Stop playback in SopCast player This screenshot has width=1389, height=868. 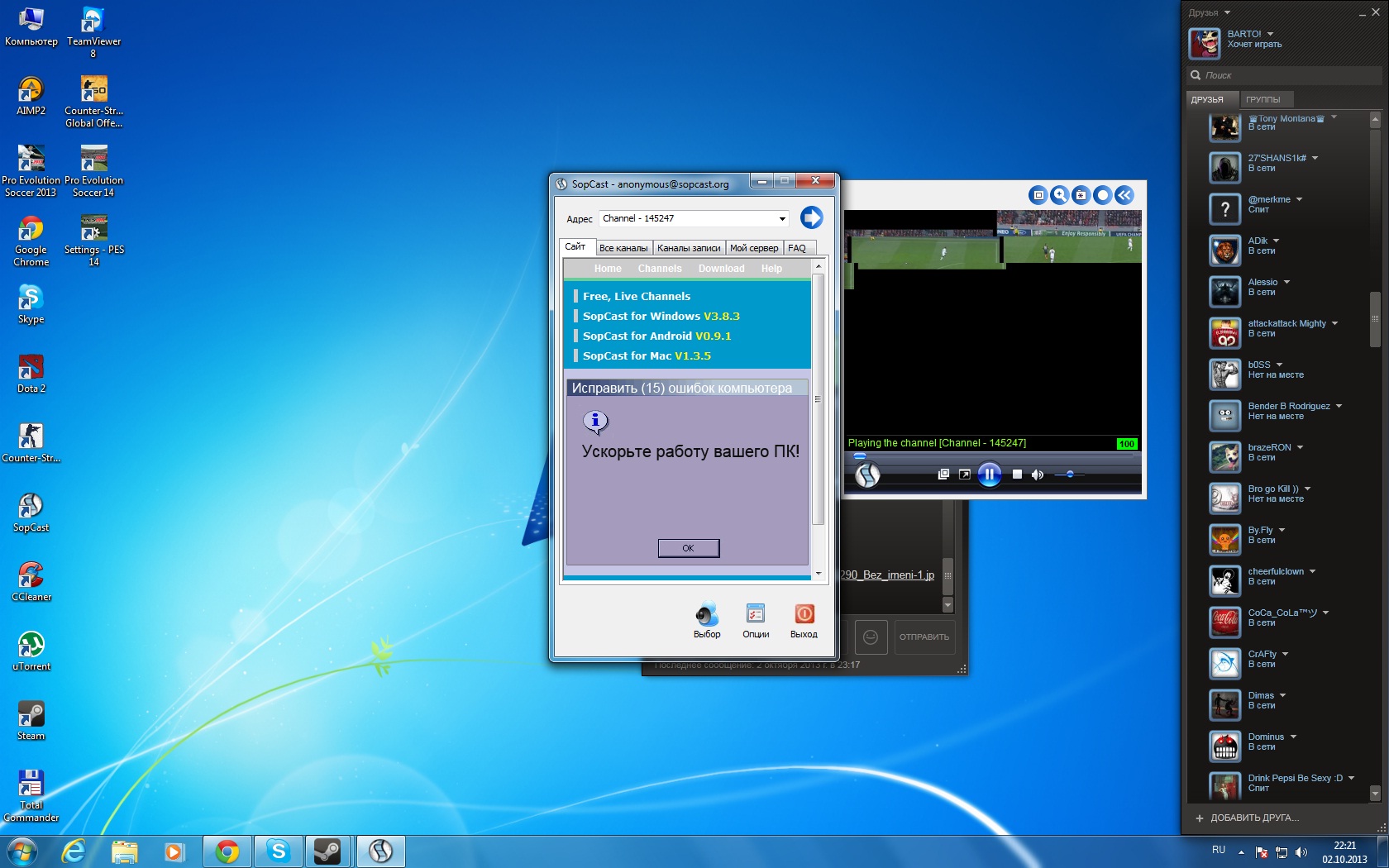pyautogui.click(x=1017, y=475)
